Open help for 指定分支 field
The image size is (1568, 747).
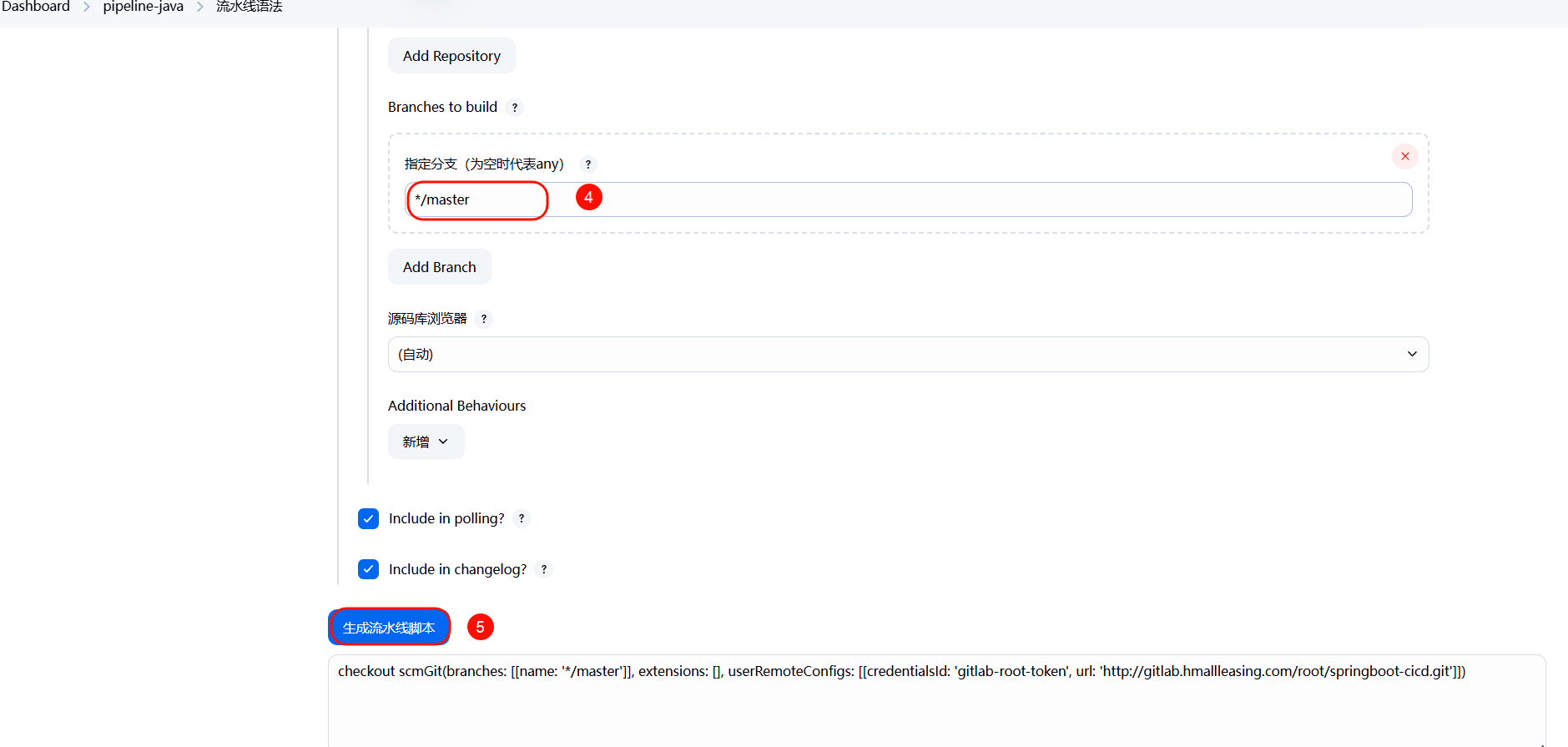tap(588, 164)
